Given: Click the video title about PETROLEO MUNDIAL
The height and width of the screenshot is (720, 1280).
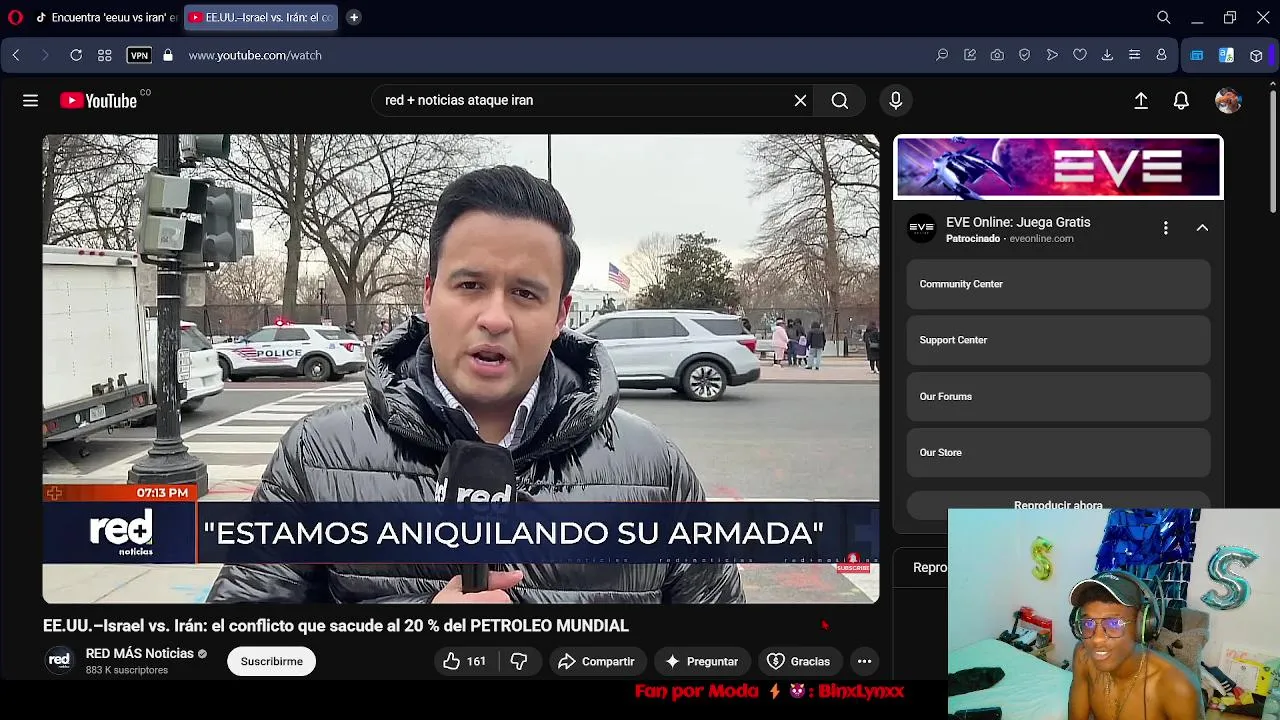Looking at the screenshot, I should [336, 625].
